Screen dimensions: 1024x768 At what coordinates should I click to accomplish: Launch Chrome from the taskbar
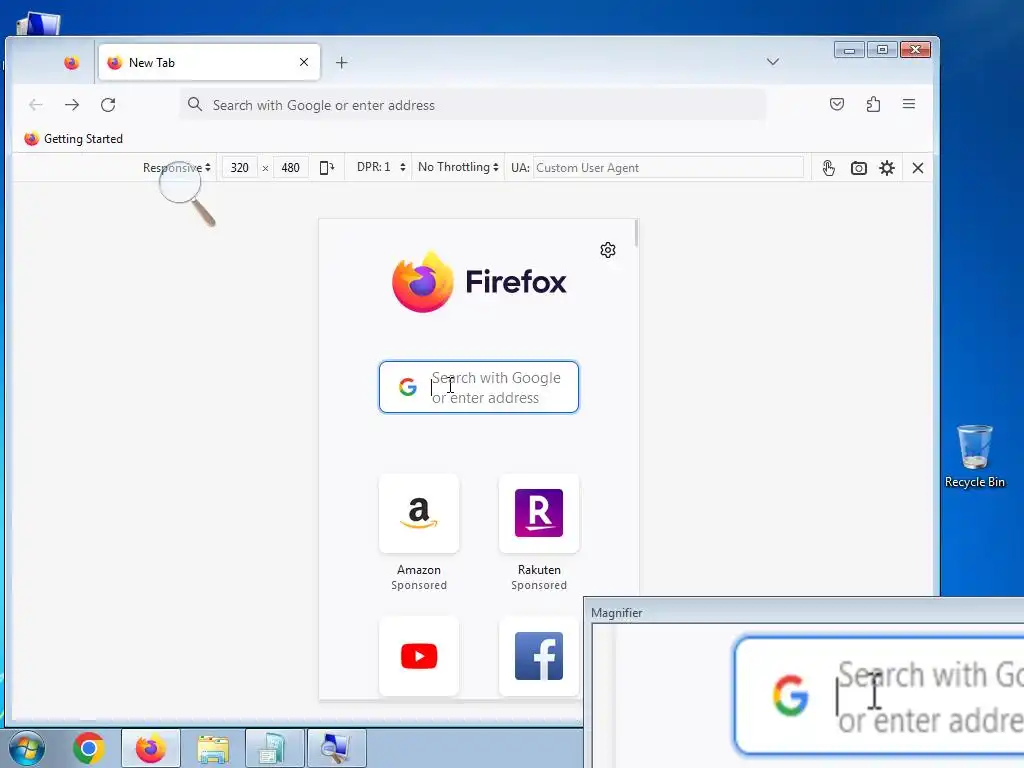pyautogui.click(x=89, y=748)
